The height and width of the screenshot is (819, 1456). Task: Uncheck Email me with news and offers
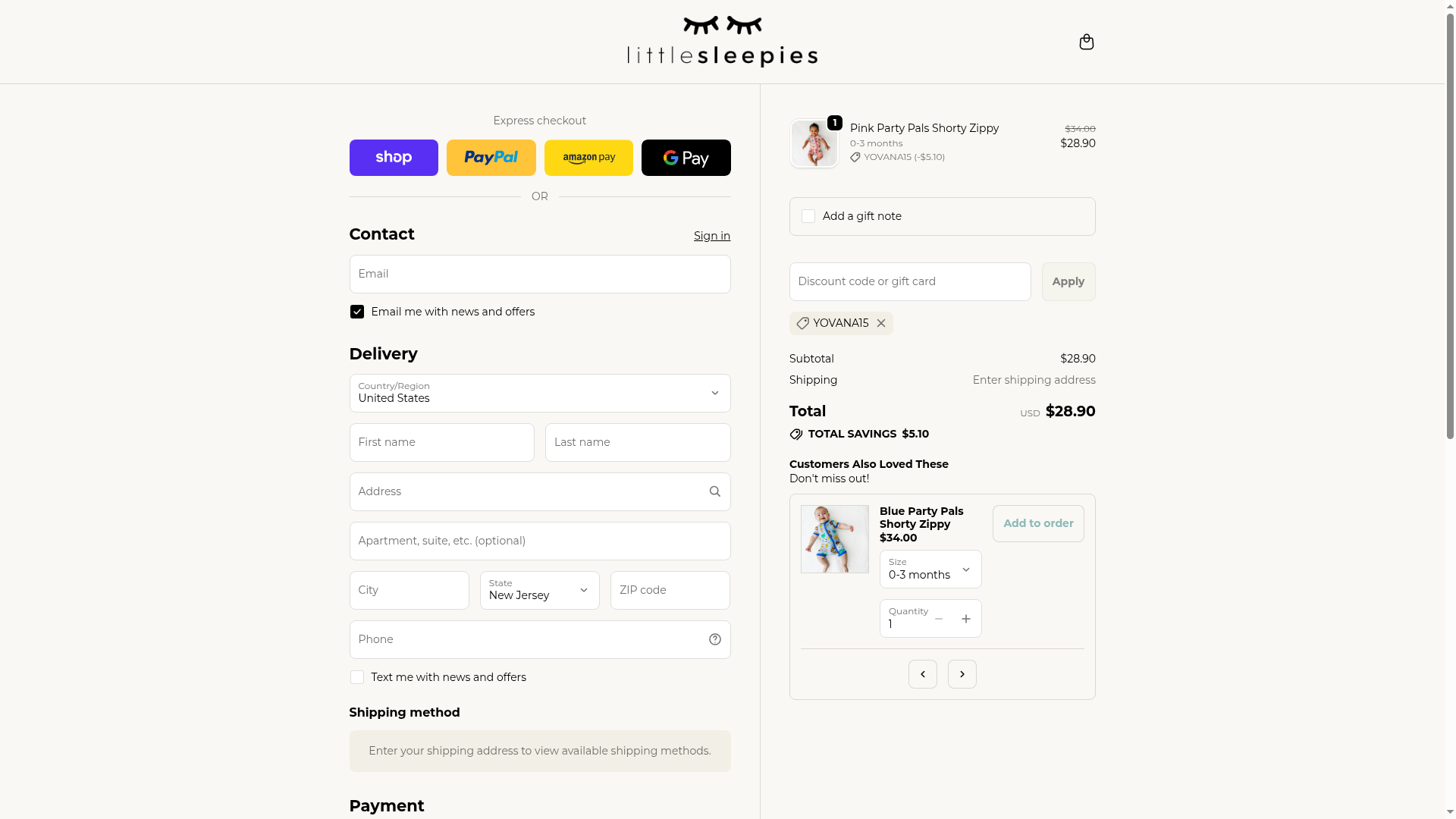pyautogui.click(x=357, y=312)
